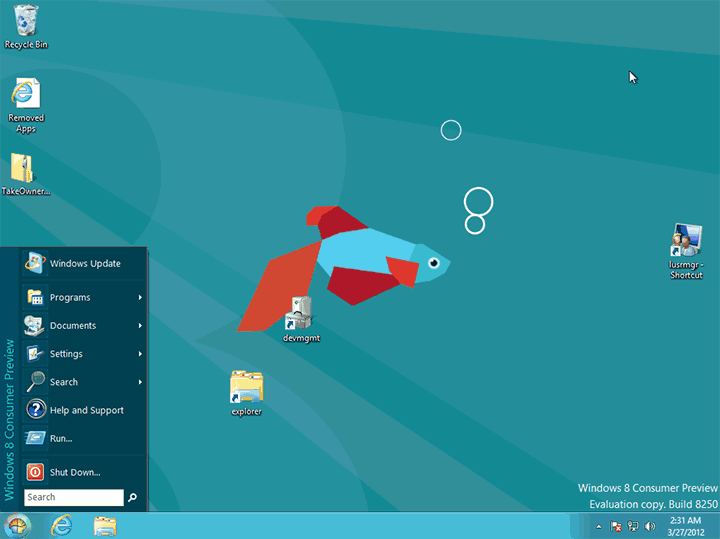Image resolution: width=720 pixels, height=539 pixels.
Task: Click the 3/27/2012 date in tray
Action: 686,533
